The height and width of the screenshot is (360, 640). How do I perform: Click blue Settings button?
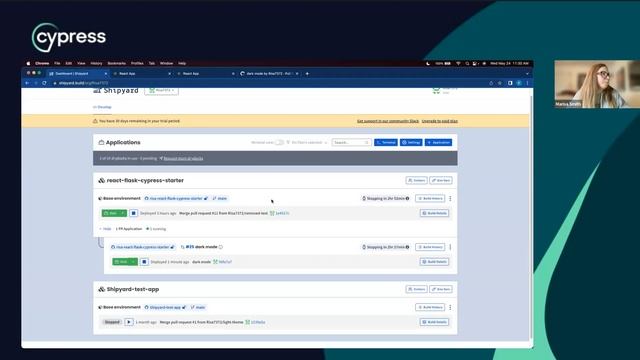pyautogui.click(x=411, y=142)
